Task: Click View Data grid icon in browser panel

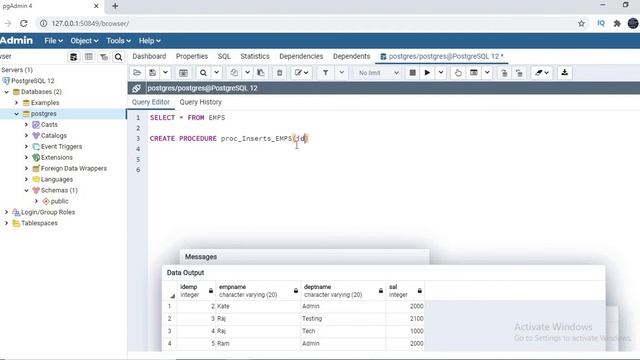Action: [x=89, y=57]
